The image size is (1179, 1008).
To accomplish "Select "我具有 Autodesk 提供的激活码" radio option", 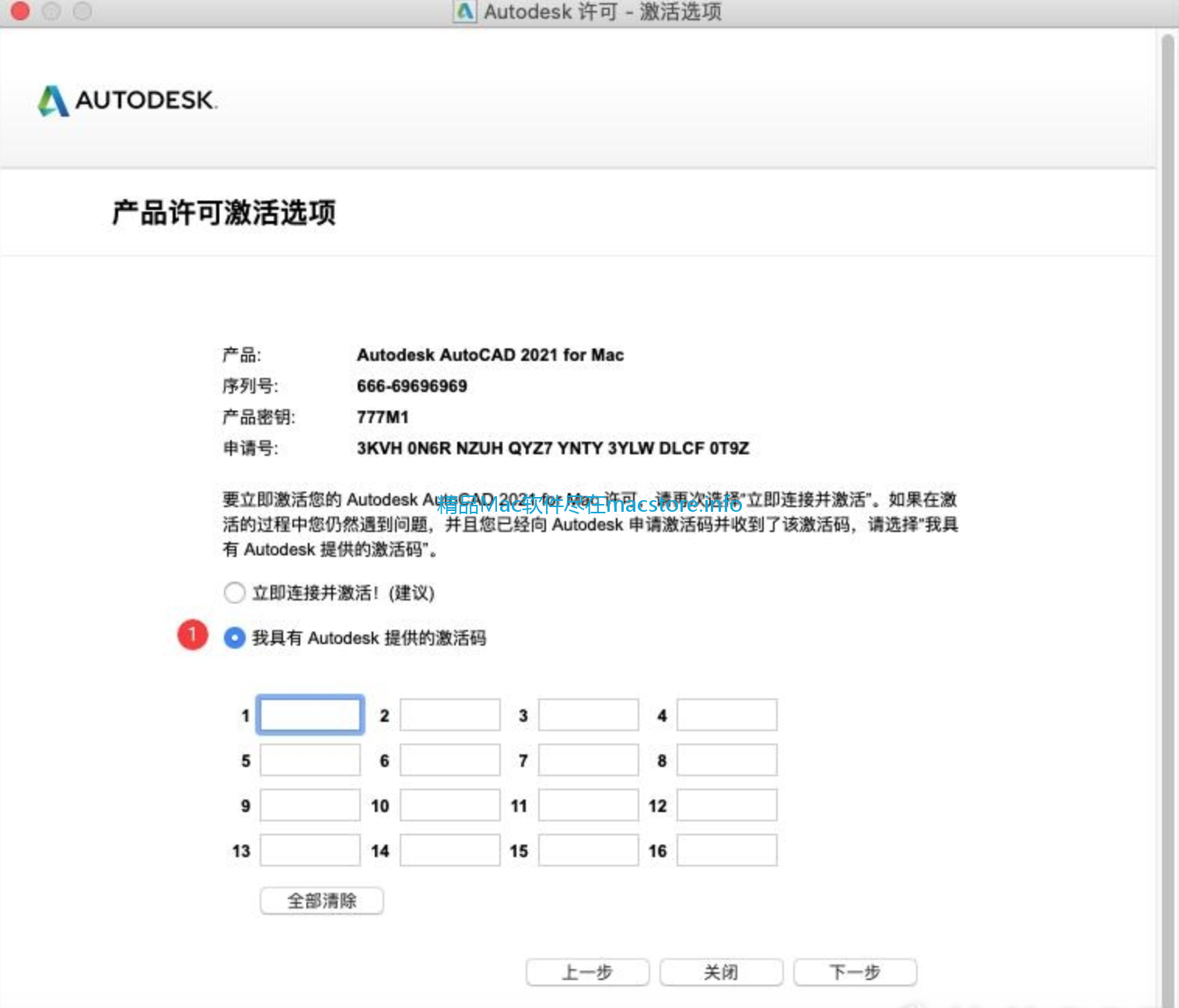I will (234, 638).
